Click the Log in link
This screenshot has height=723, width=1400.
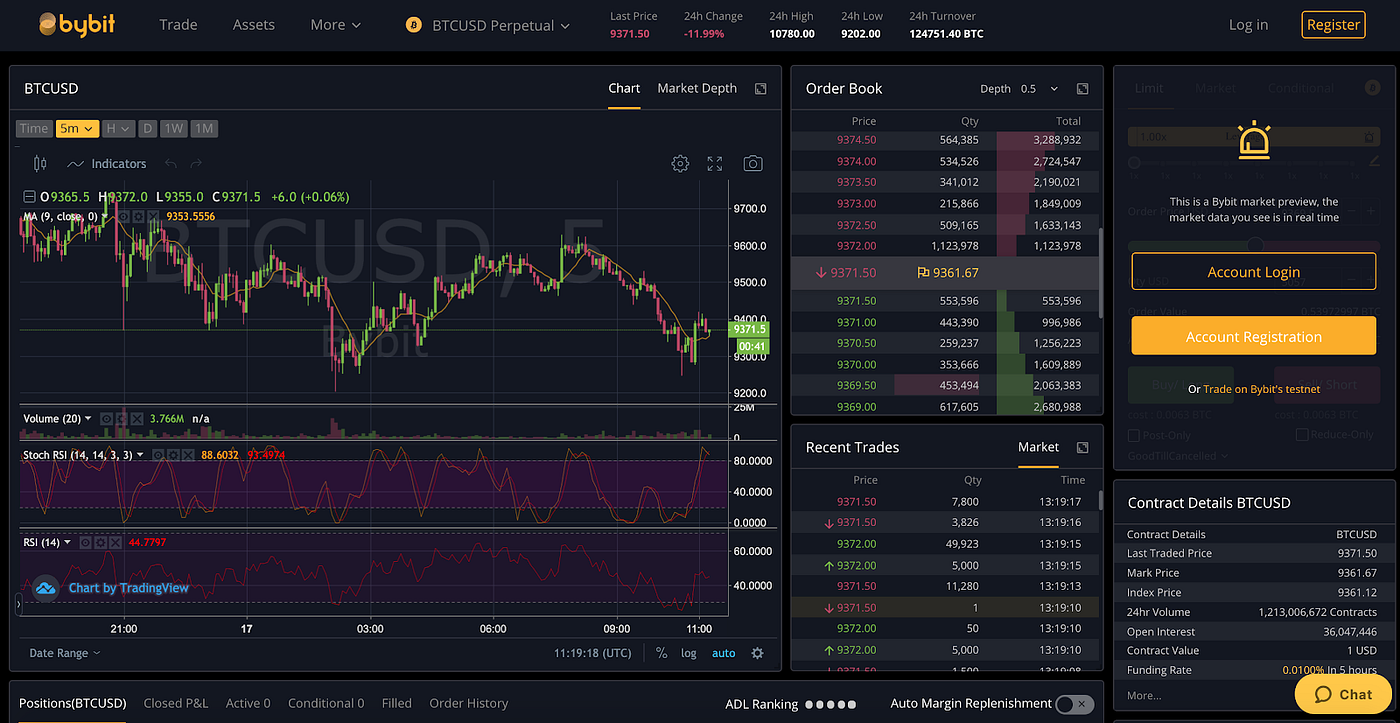click(1248, 24)
